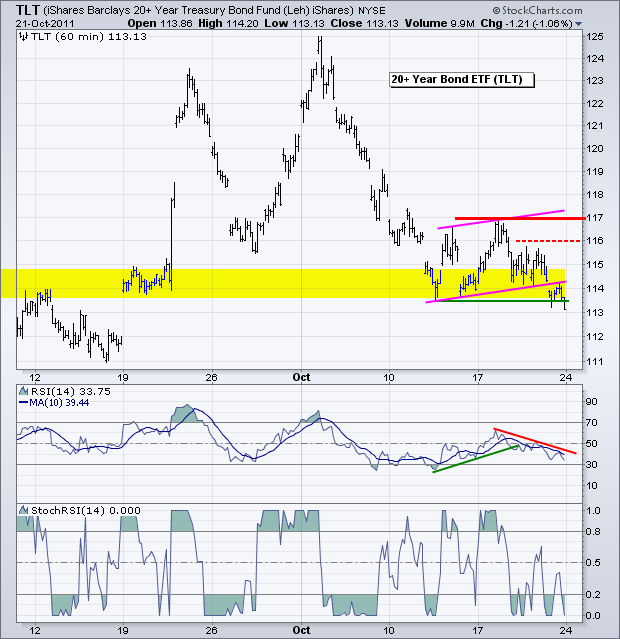
Task: Click the StochRSI(14) legend icon
Action: (x=24, y=510)
